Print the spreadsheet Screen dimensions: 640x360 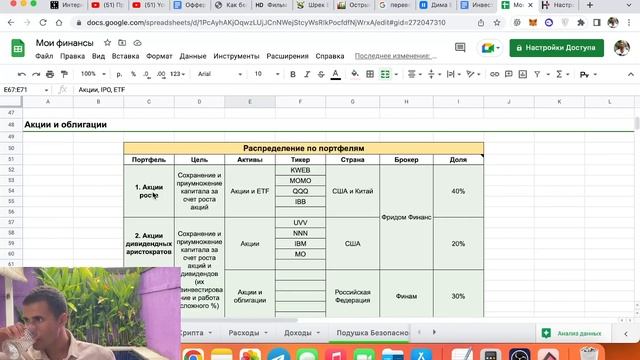tap(50, 74)
